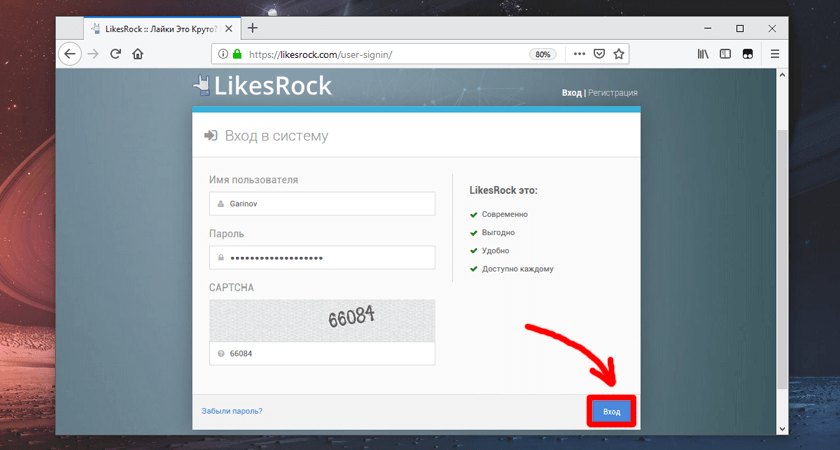This screenshot has height=450, width=840.
Task: Open the browser home page icon
Action: point(138,54)
